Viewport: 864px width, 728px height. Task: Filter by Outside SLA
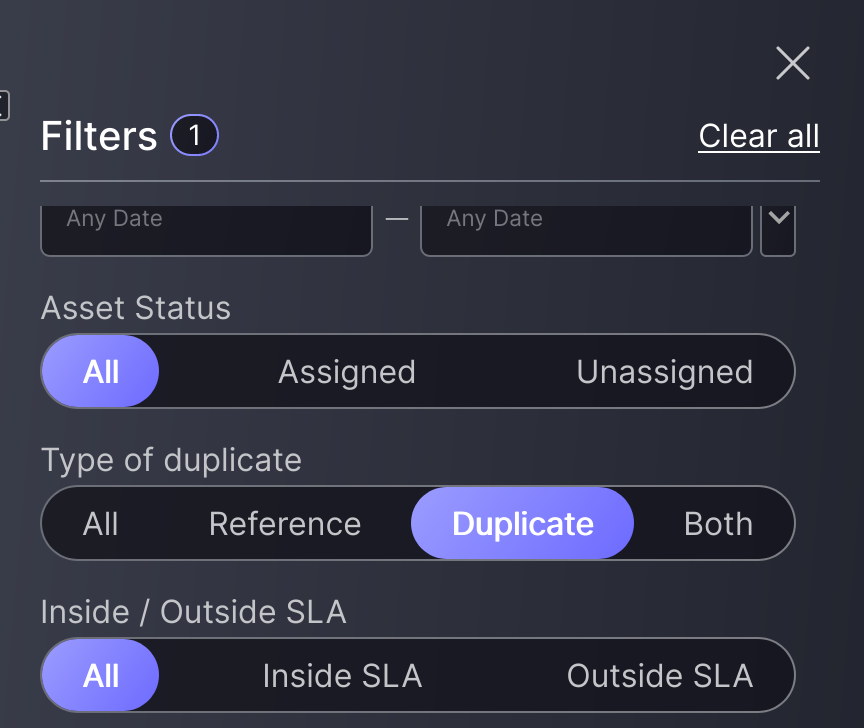pyautogui.click(x=659, y=676)
